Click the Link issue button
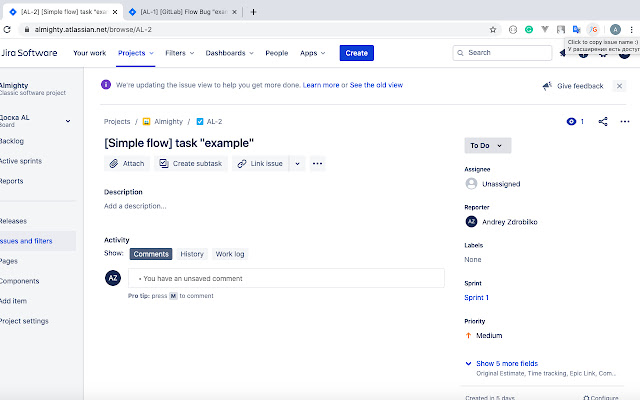The image size is (640, 400). [260, 163]
